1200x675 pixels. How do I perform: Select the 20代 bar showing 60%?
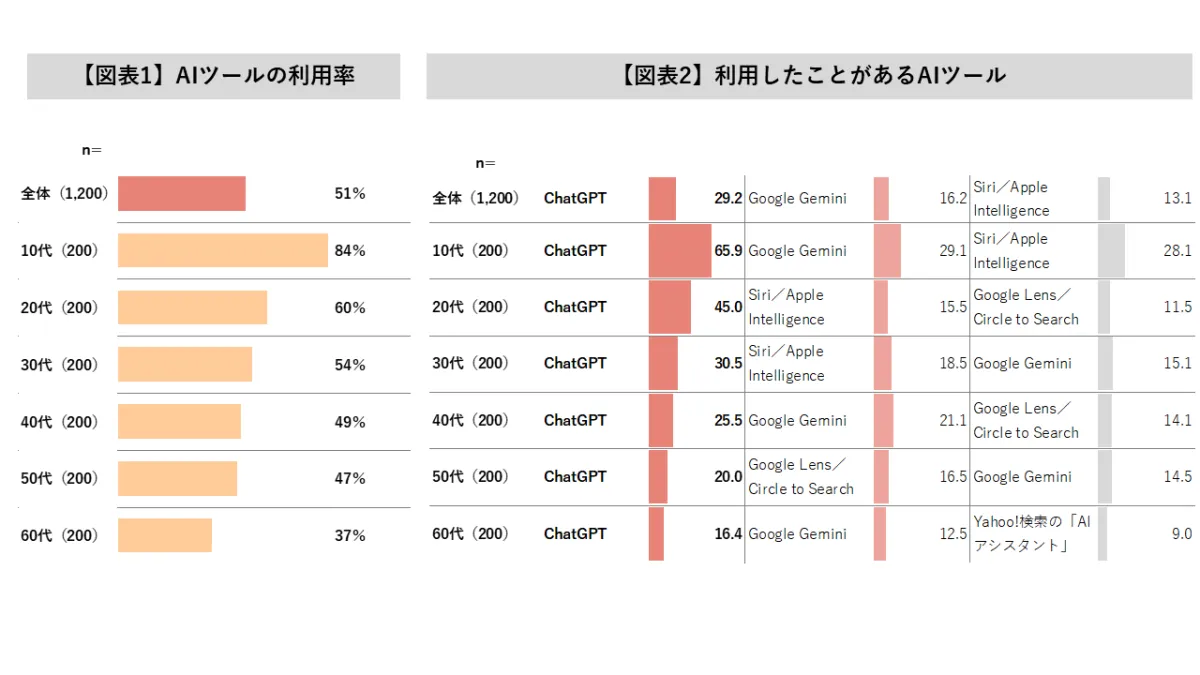pos(192,307)
